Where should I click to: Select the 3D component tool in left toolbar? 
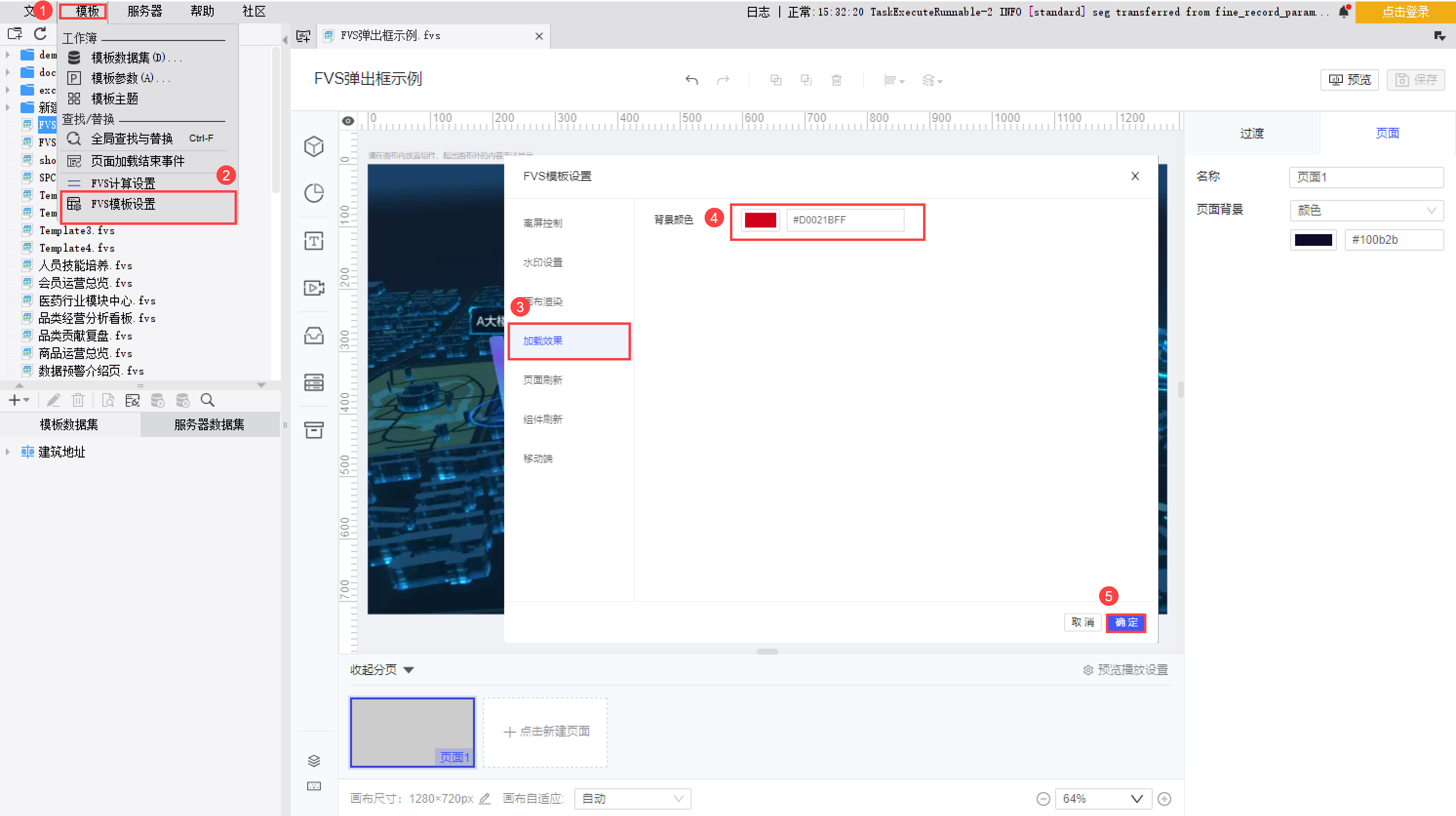point(314,146)
